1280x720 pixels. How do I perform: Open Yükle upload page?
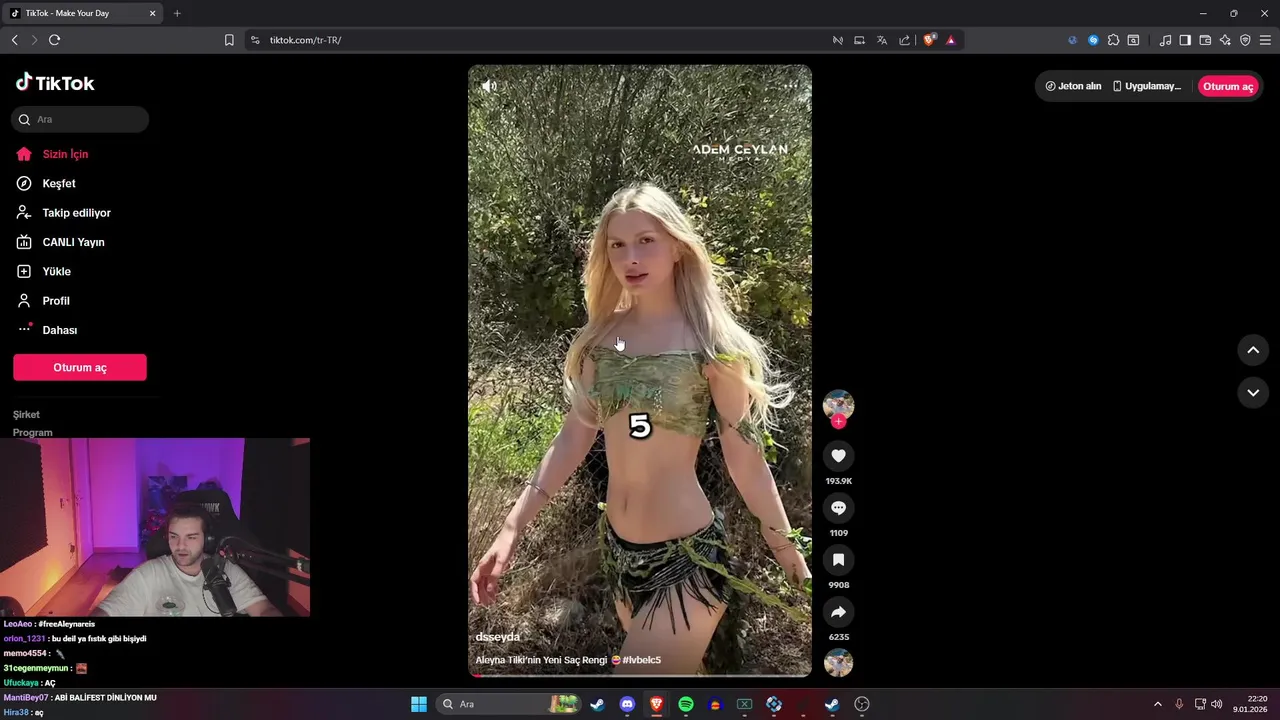(x=56, y=272)
